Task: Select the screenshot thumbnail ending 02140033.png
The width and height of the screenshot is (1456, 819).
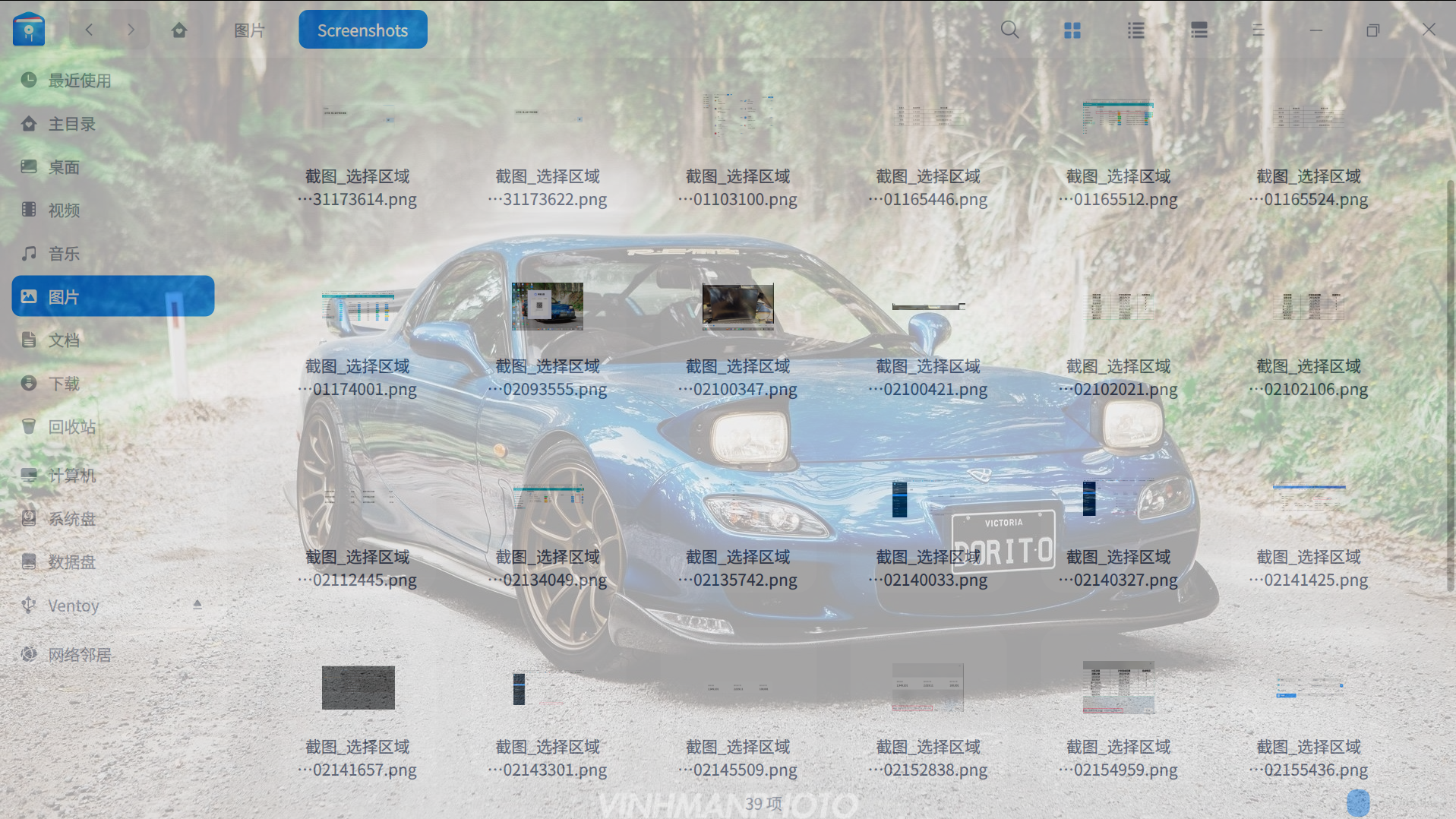Action: [x=928, y=498]
